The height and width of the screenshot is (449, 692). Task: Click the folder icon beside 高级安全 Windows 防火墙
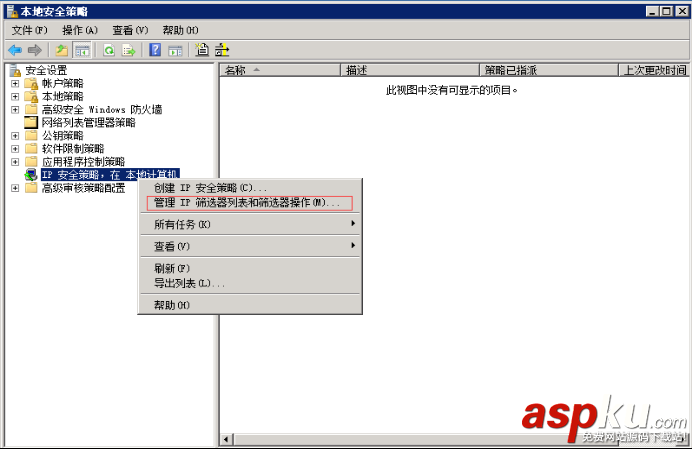tap(31, 109)
